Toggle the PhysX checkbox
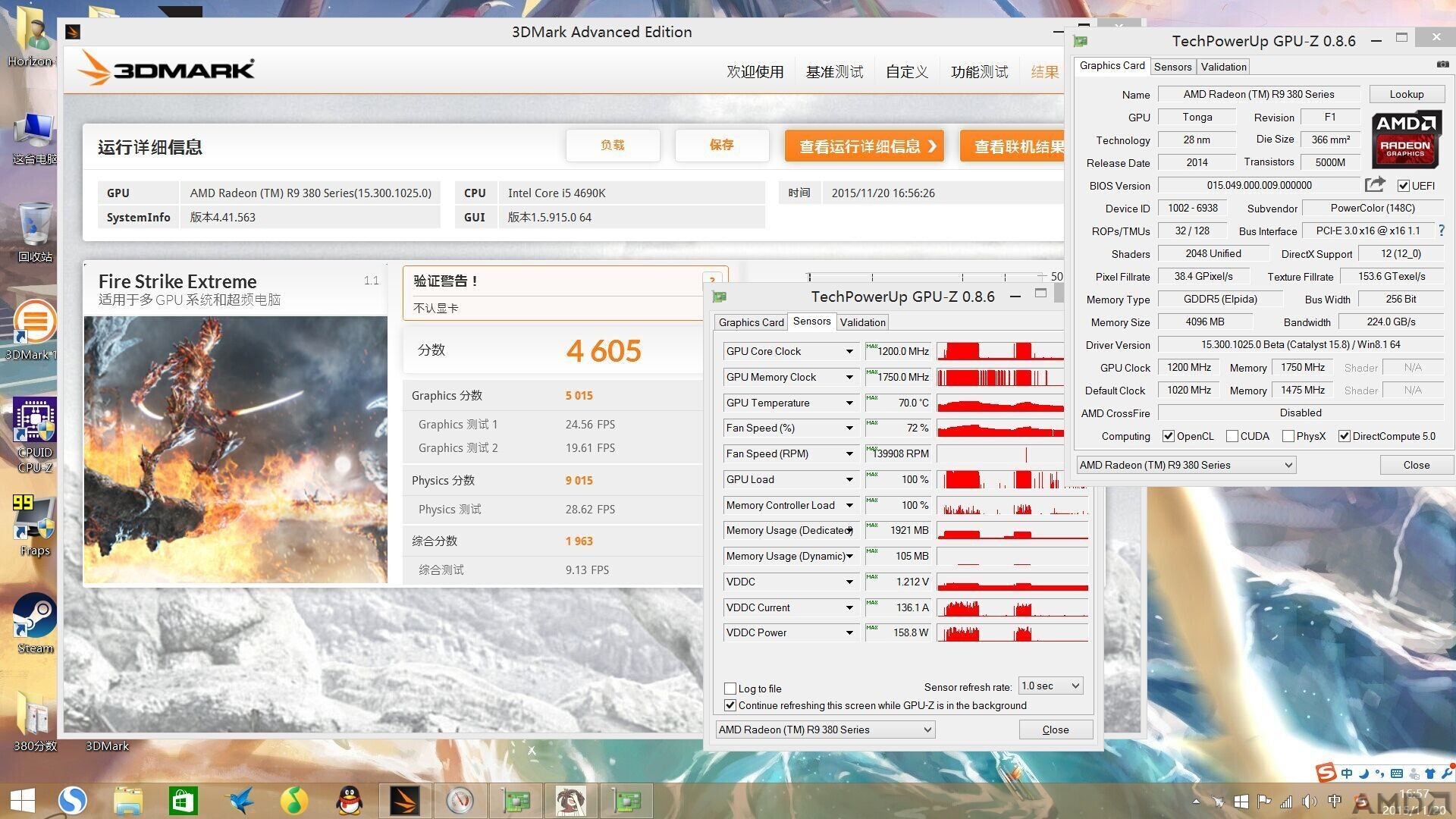Screen dimensions: 1456x819 click(x=1288, y=436)
